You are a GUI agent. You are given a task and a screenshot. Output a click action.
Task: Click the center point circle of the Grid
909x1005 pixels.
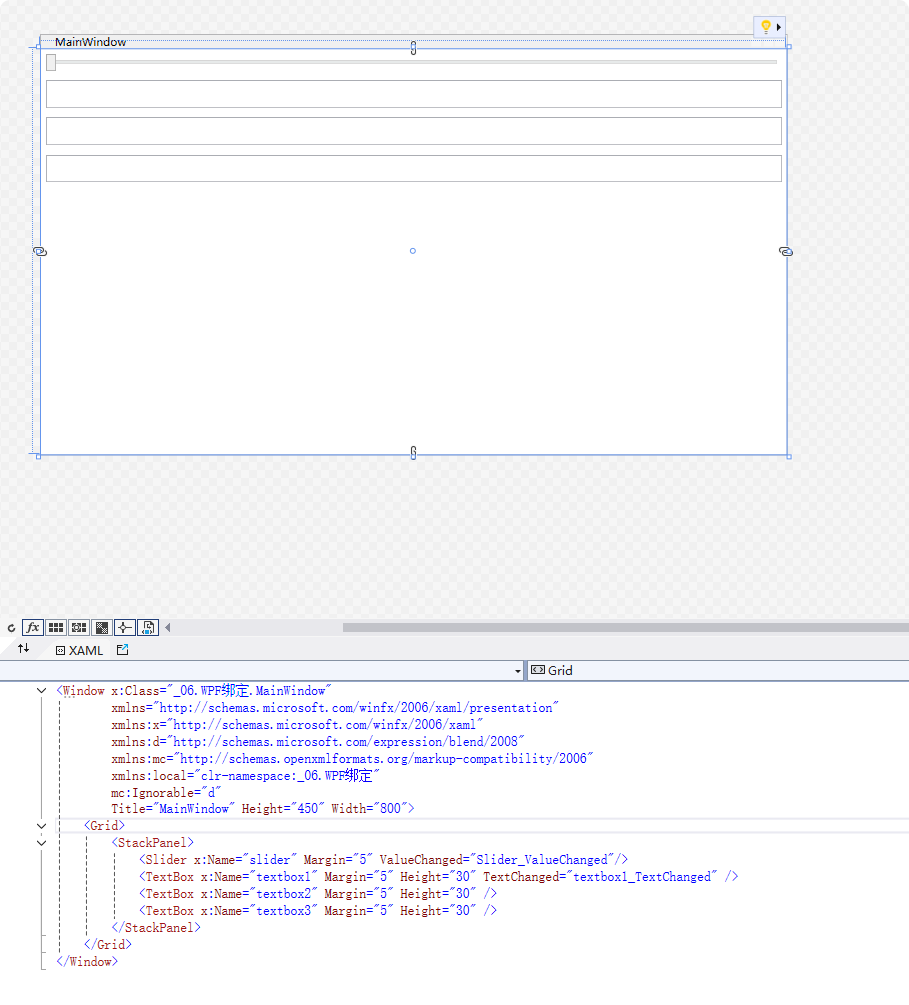(413, 251)
